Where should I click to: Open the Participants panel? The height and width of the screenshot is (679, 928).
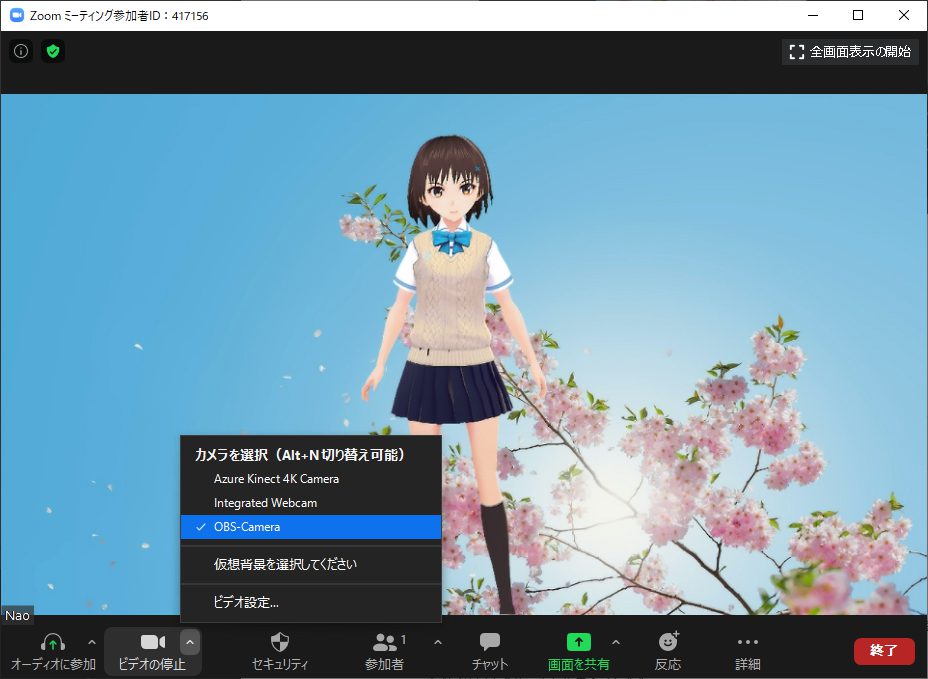tap(385, 651)
